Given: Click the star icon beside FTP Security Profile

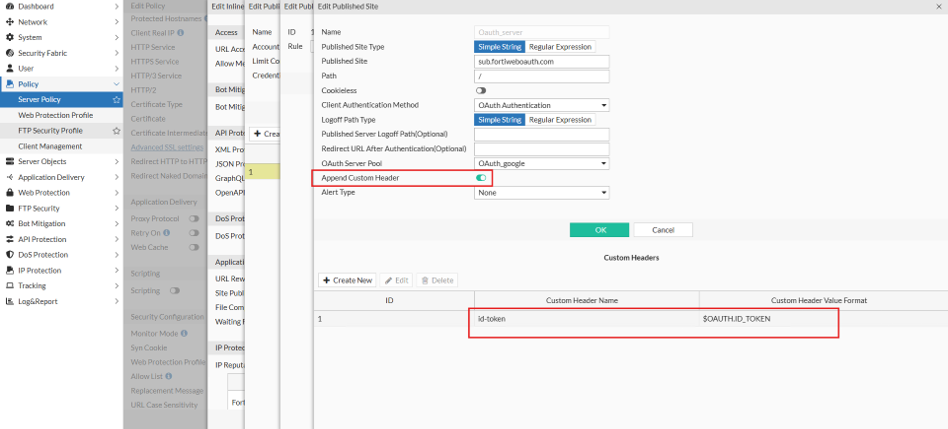Looking at the screenshot, I should (116, 131).
